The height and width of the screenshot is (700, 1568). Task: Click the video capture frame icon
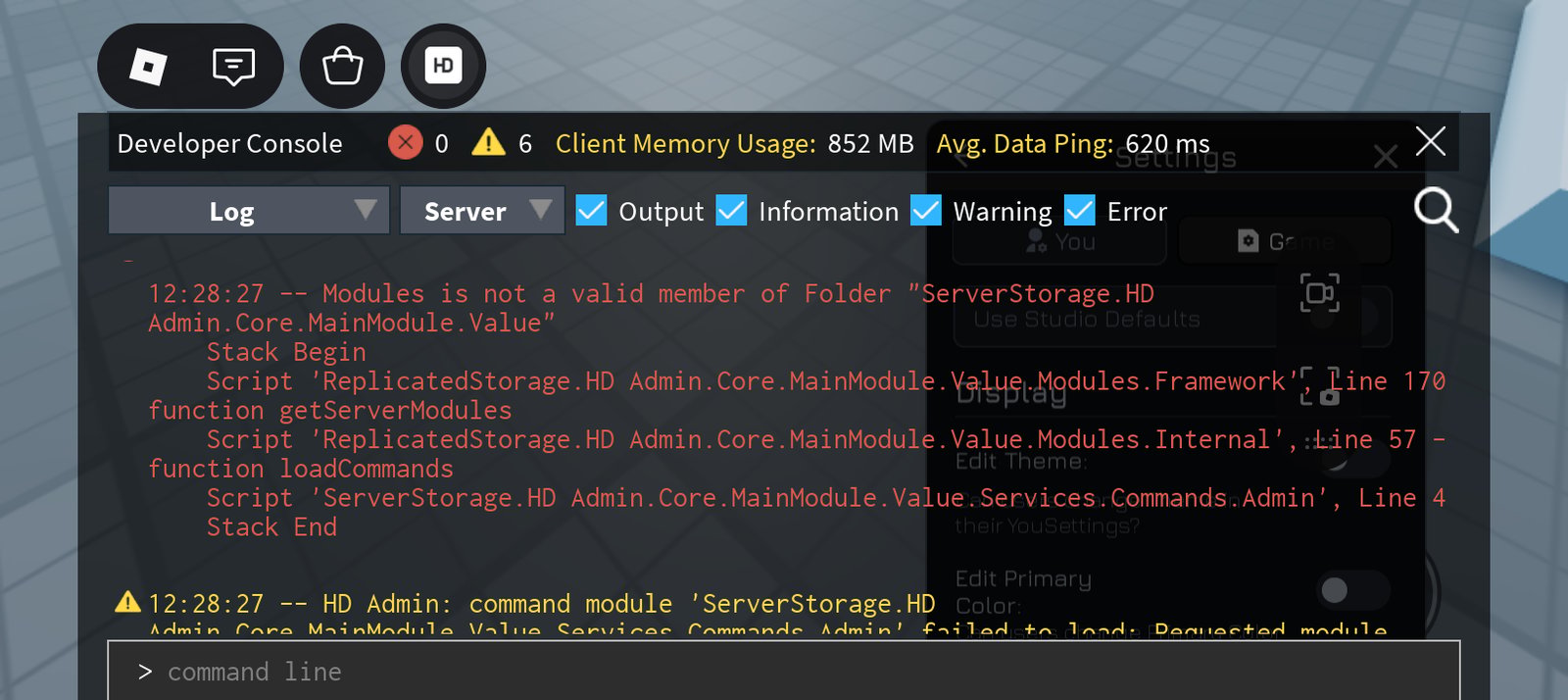[1320, 293]
